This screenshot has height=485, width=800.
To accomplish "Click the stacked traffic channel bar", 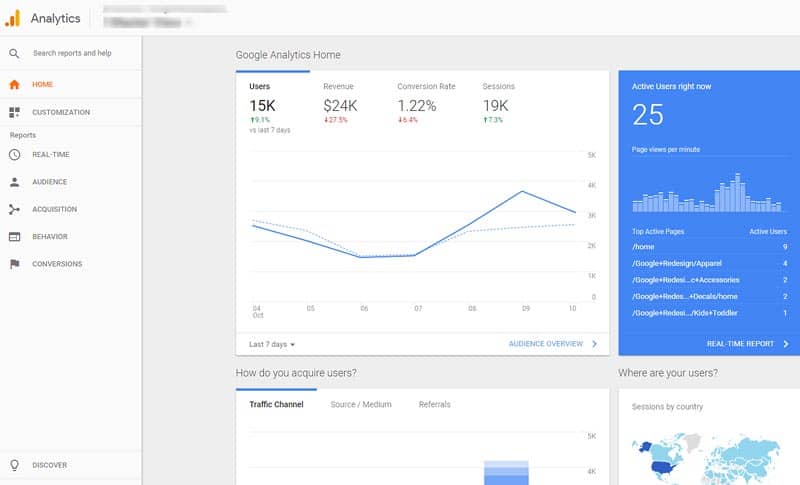I will 506,473.
